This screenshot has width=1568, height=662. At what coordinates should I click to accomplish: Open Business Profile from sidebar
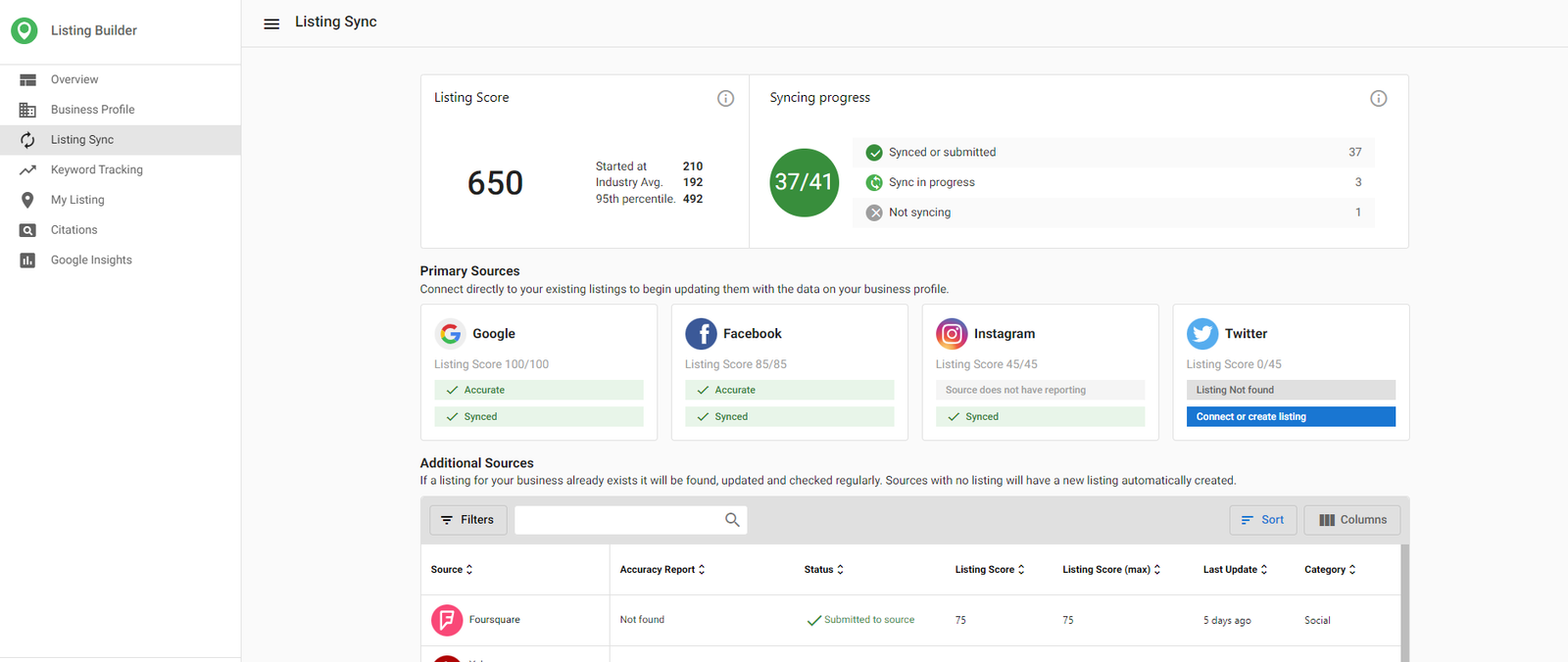coord(92,110)
